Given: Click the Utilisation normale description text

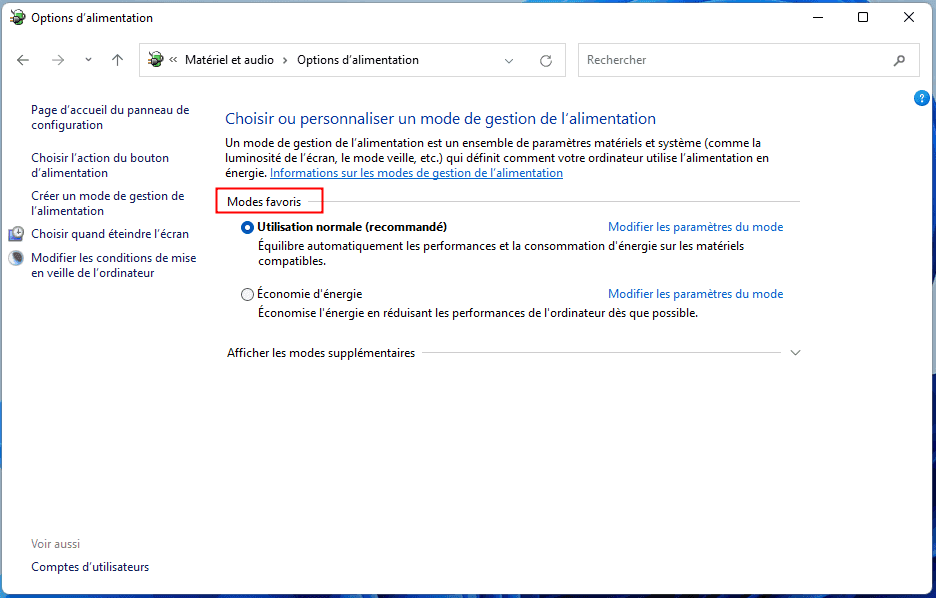Looking at the screenshot, I should tap(501, 253).
